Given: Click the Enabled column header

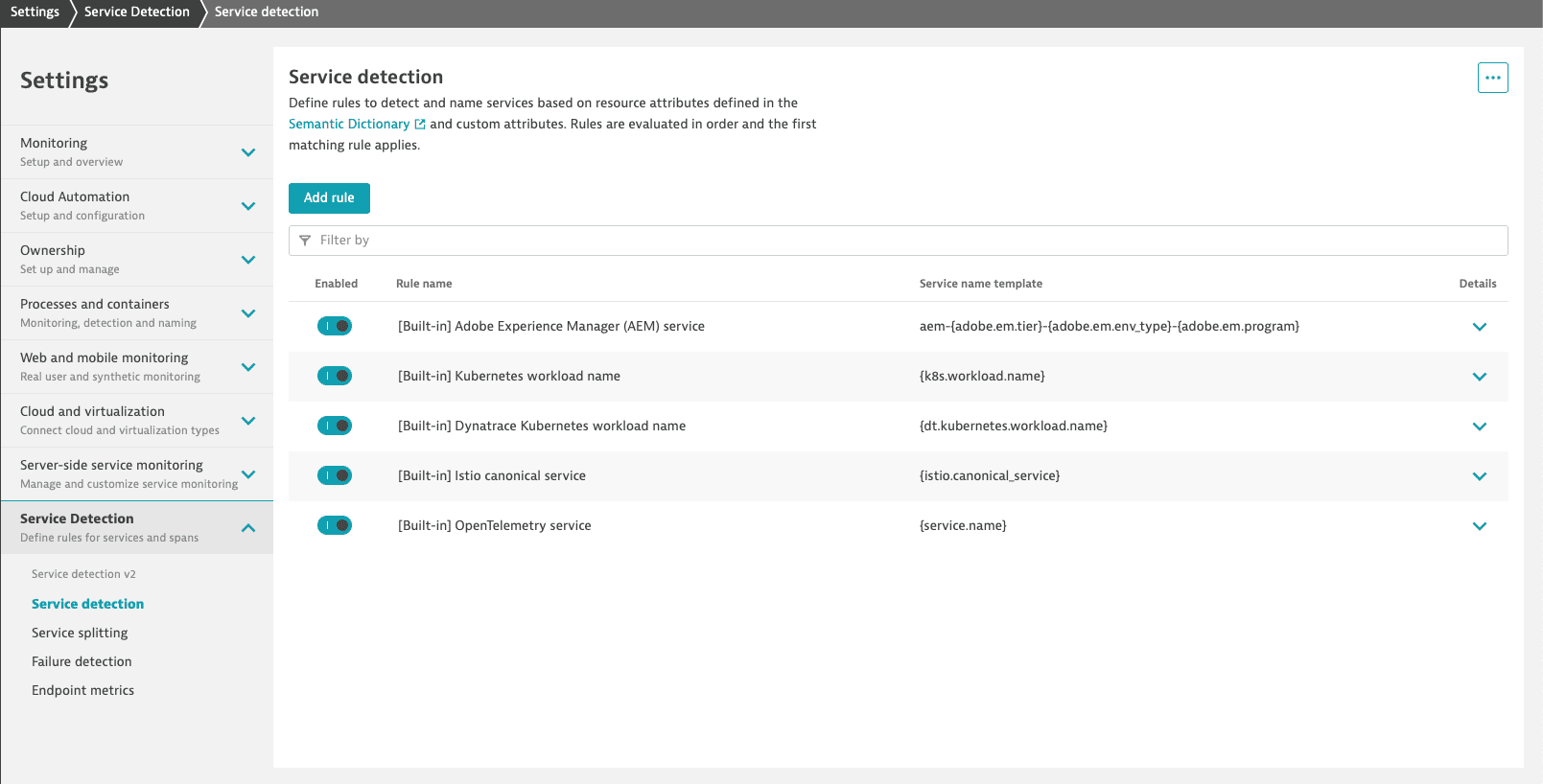Looking at the screenshot, I should coord(336,284).
